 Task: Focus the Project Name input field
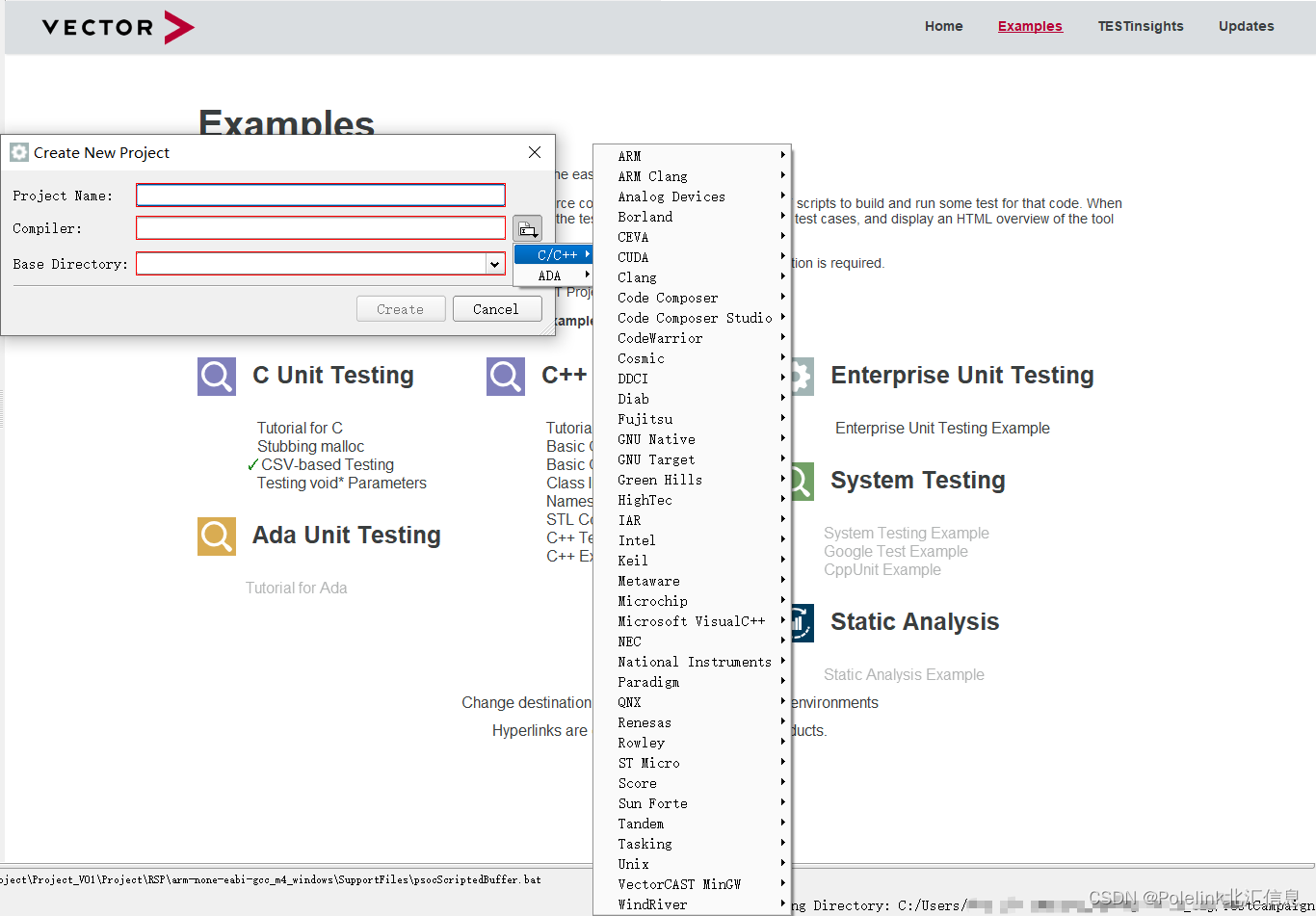tap(321, 196)
